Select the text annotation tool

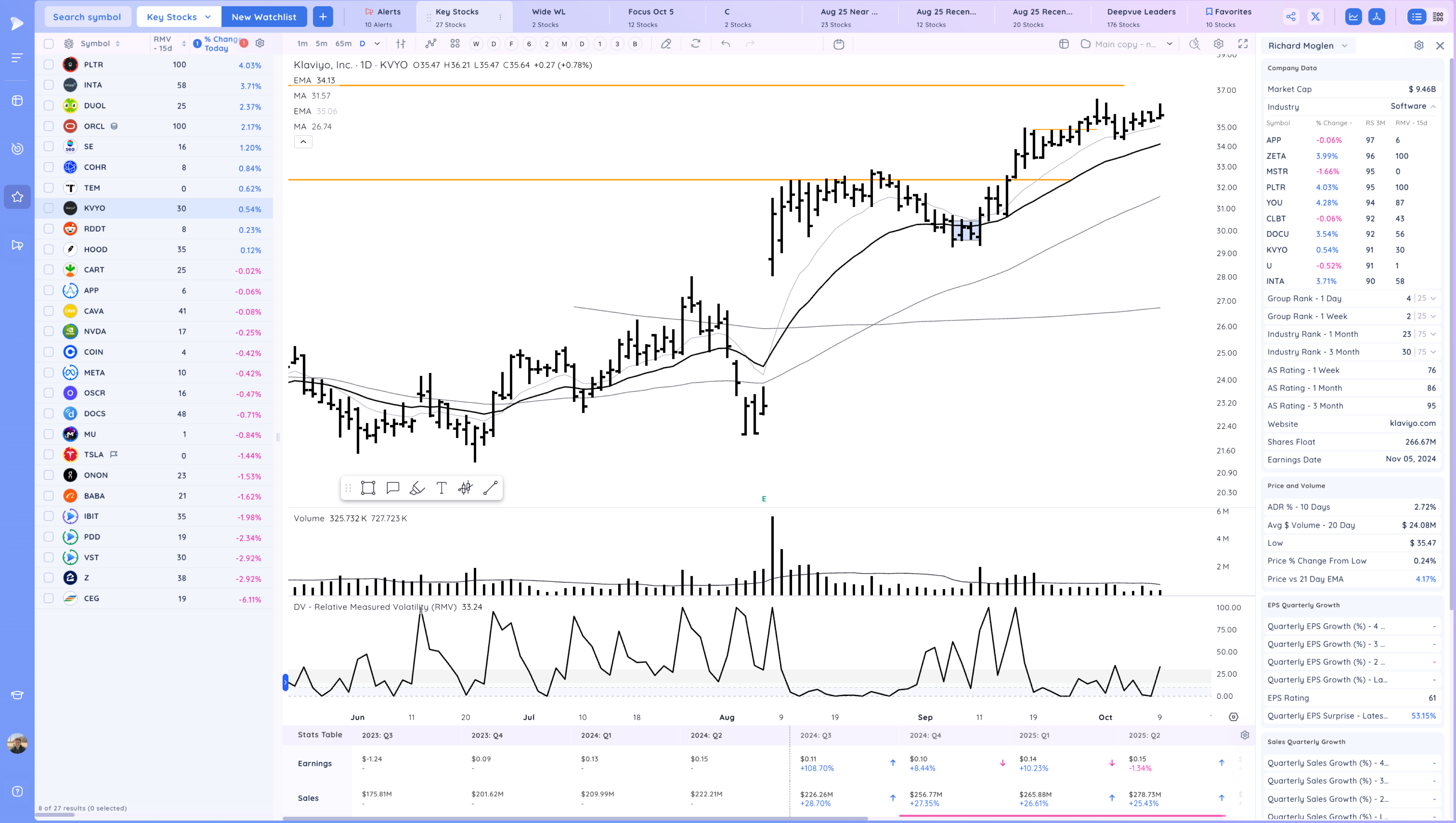[442, 488]
